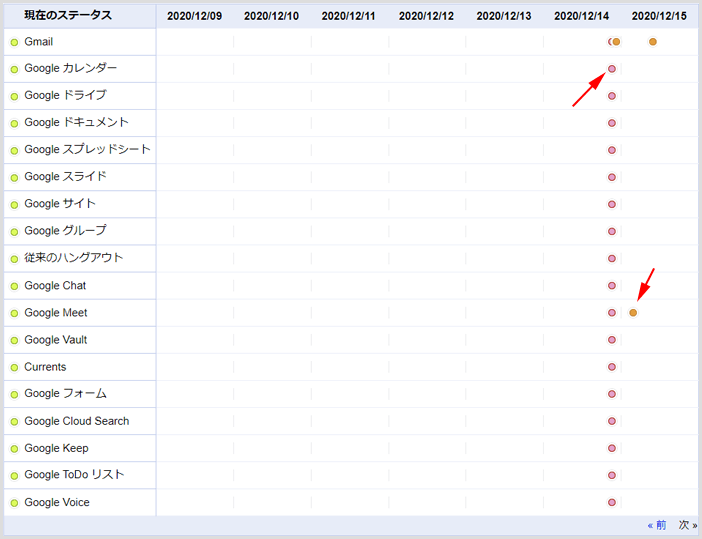Screen dimensions: 702x539
Task: Click the pink outage dot in Google Vault row
Action: tap(612, 340)
